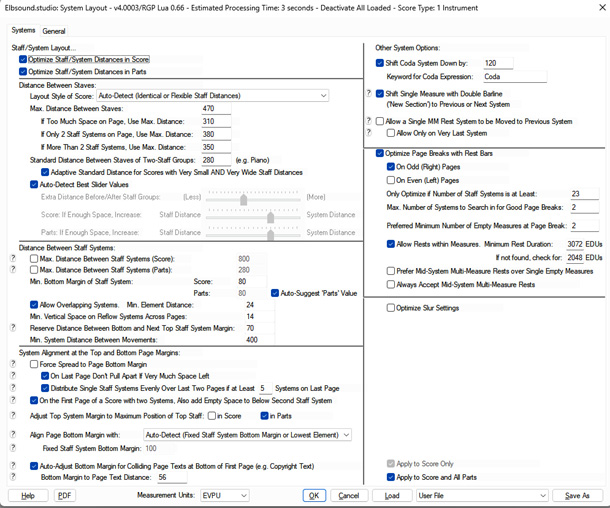Click the Keyword for Coda Expression field
The height and width of the screenshot is (508, 610).
(514, 76)
